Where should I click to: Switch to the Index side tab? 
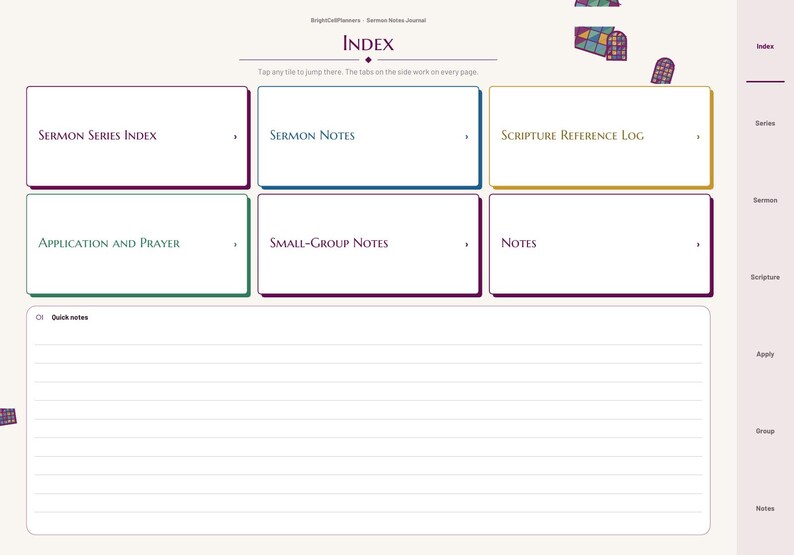[765, 46]
